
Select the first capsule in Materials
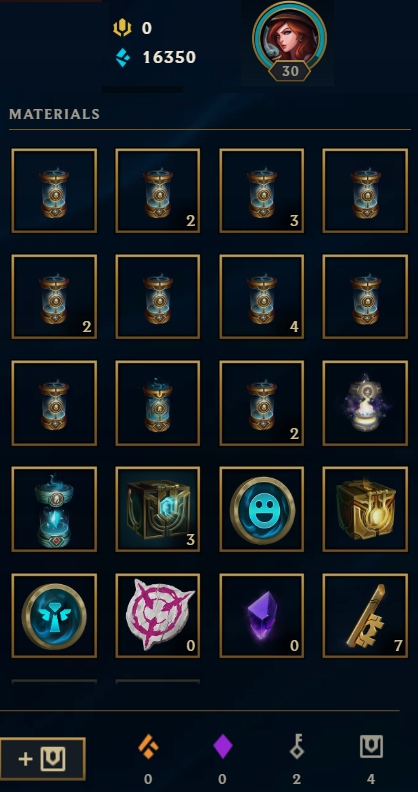pyautogui.click(x=54, y=190)
